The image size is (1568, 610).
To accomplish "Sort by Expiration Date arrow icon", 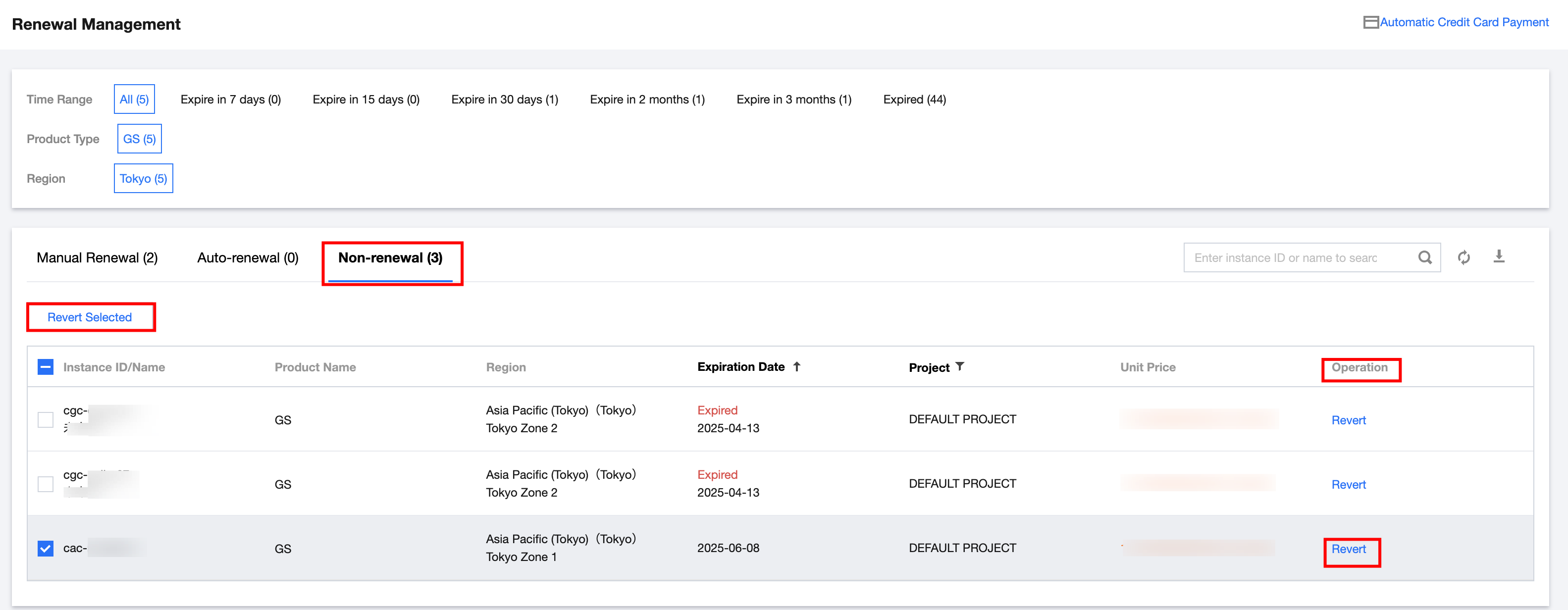I will click(796, 366).
